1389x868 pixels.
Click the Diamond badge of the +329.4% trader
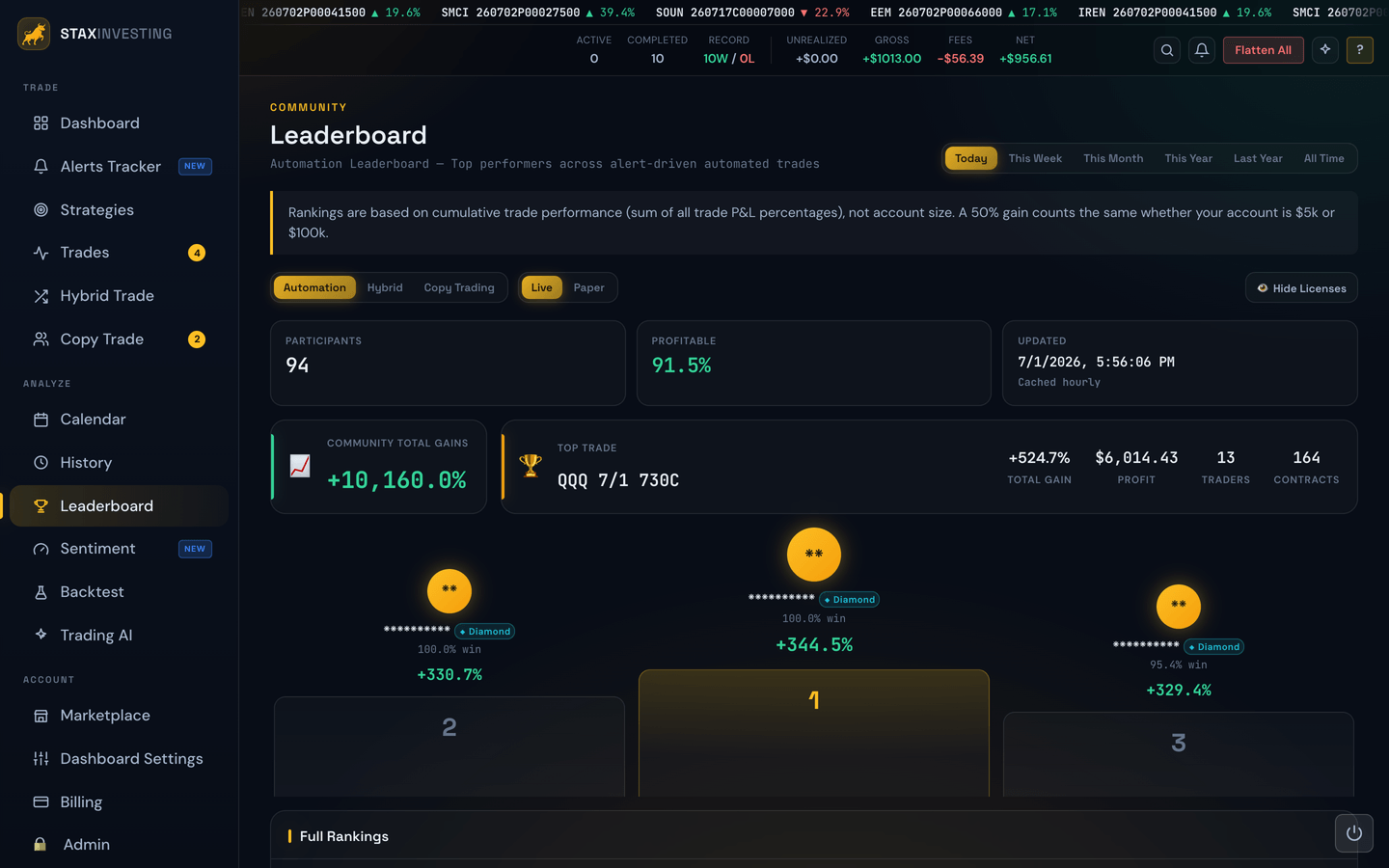1214,647
